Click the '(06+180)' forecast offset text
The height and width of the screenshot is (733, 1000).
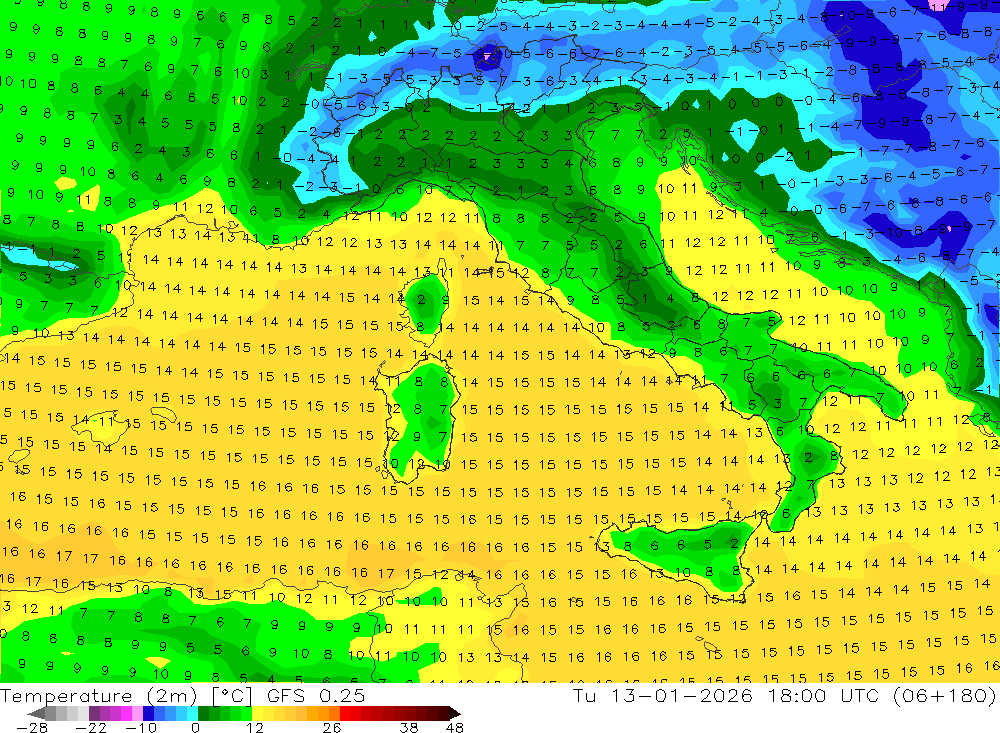(943, 695)
